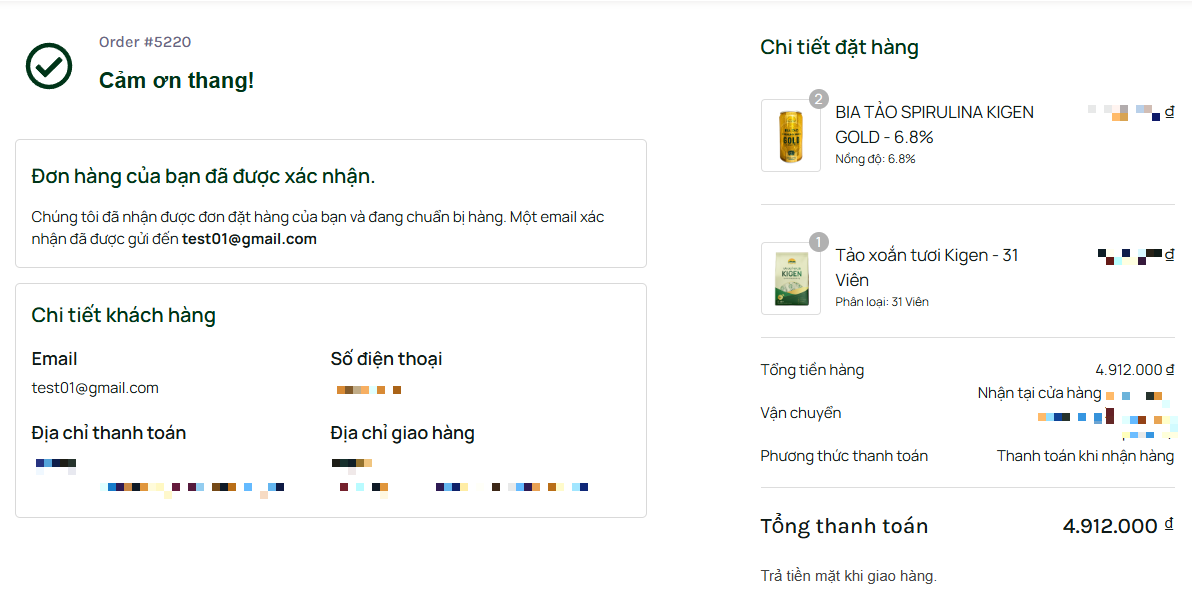Click the Nhận tại cửa hàng shipping text
The image size is (1192, 591).
pos(1039,393)
